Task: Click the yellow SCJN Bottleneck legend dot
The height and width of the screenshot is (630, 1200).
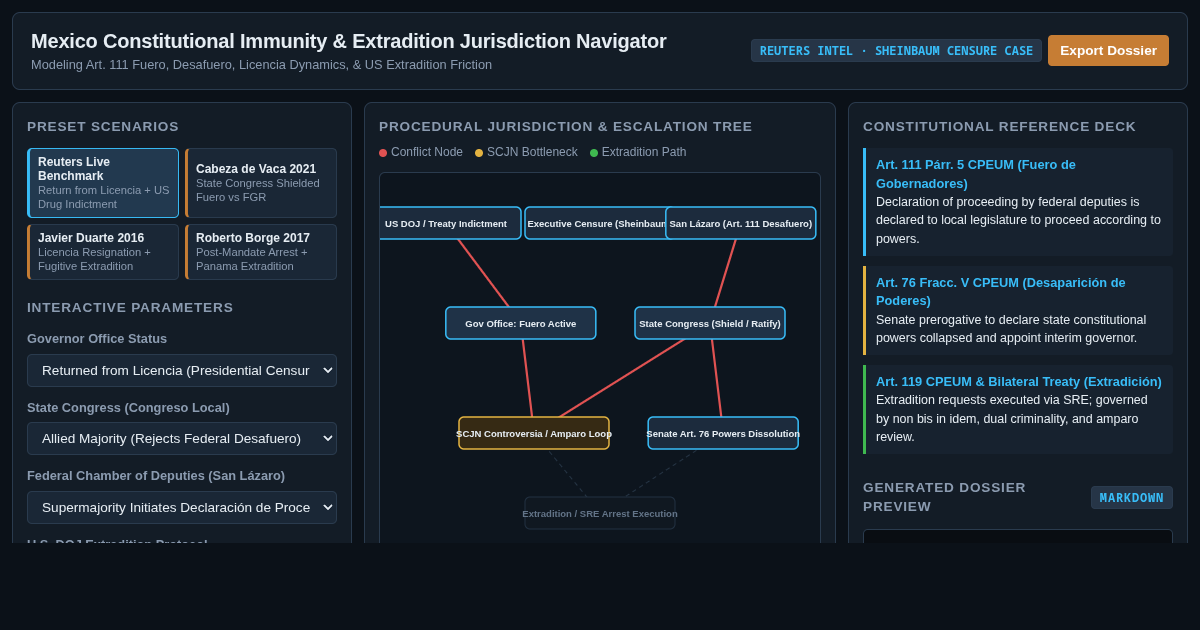Action: [x=479, y=153]
